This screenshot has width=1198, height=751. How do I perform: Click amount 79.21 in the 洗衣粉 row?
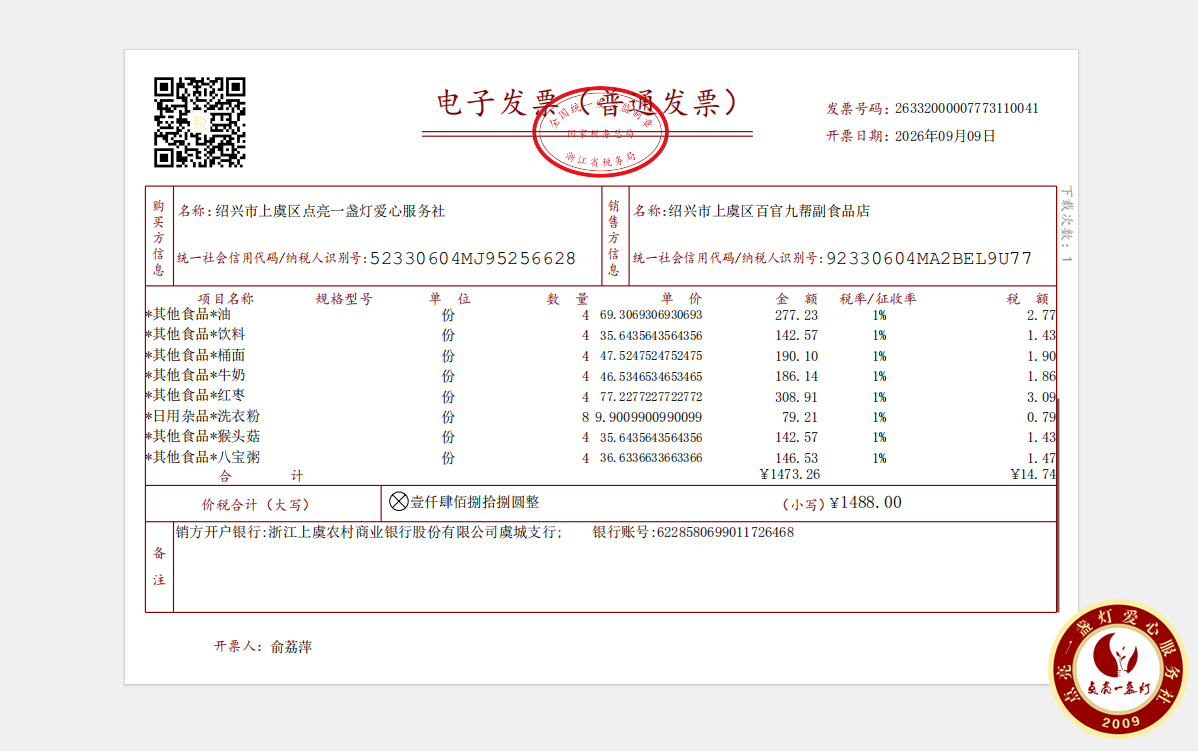[800, 417]
